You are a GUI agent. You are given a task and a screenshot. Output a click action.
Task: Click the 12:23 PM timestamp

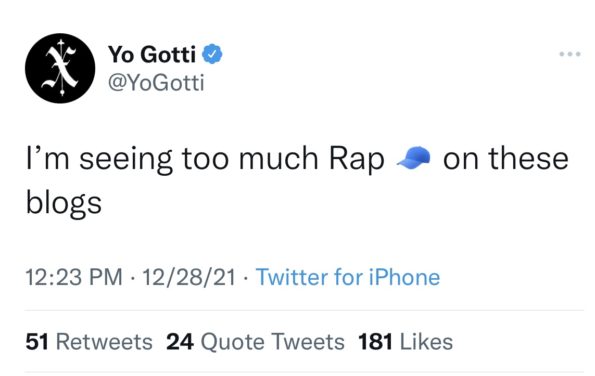tap(74, 277)
